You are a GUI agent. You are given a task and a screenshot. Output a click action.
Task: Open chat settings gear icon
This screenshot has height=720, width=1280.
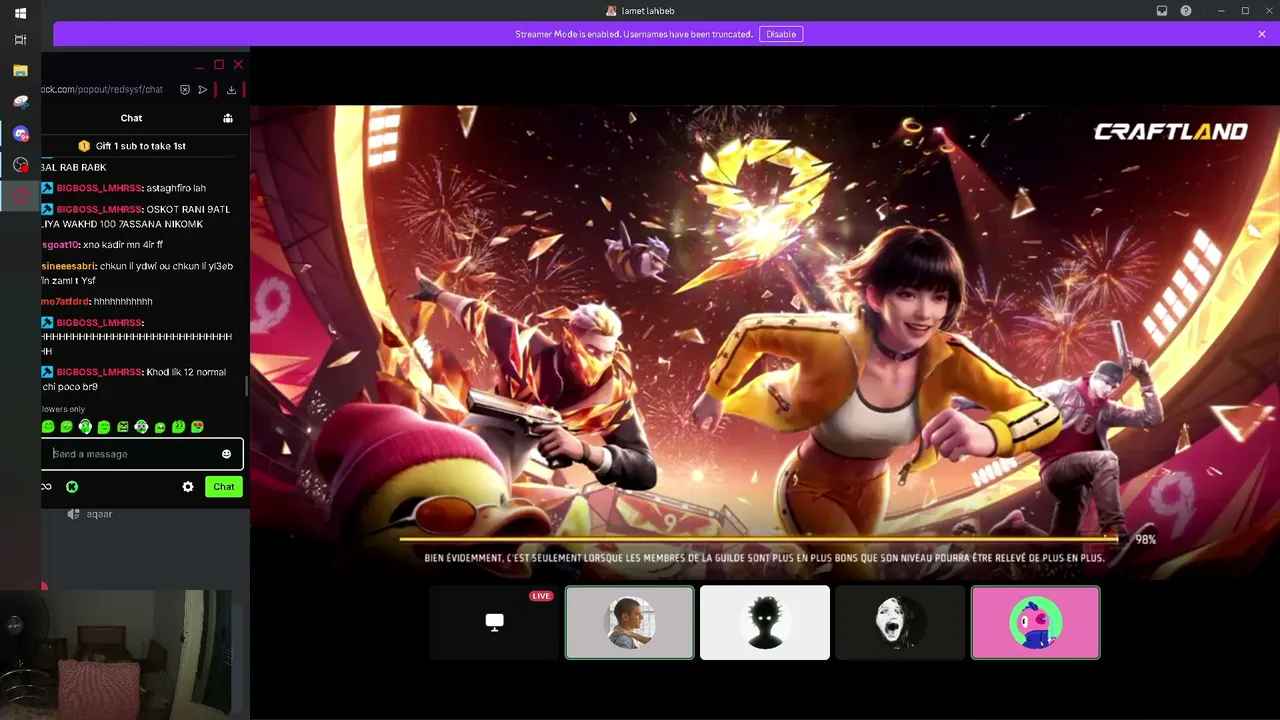(x=188, y=487)
